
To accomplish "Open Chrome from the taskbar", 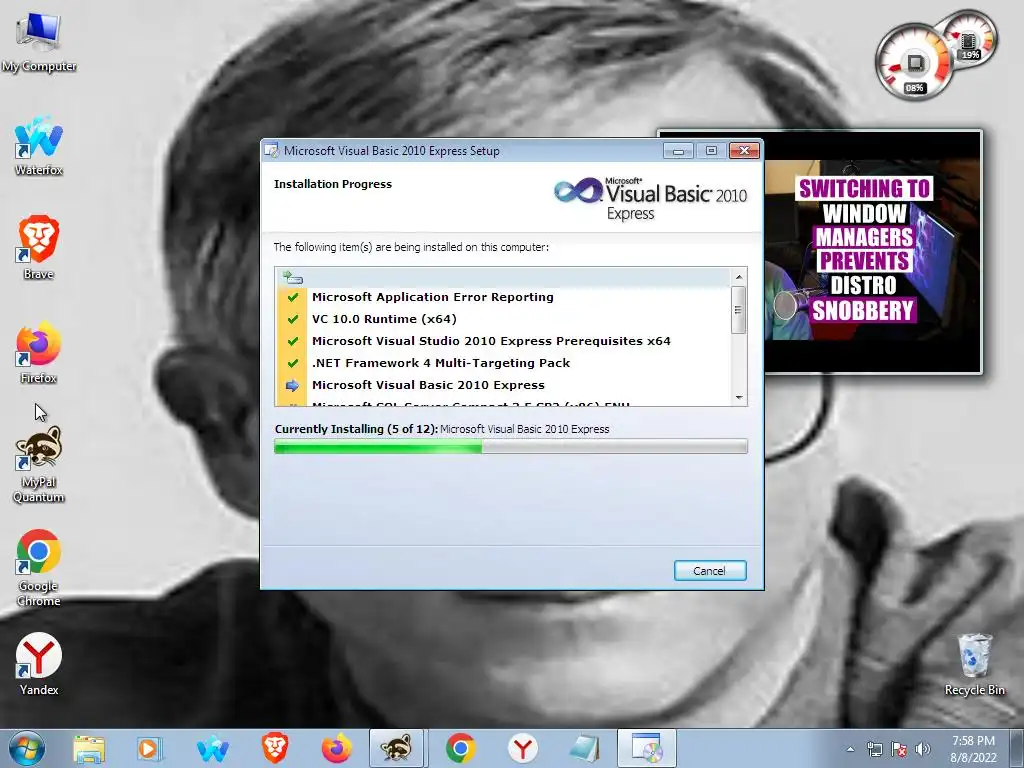I will click(x=460, y=749).
